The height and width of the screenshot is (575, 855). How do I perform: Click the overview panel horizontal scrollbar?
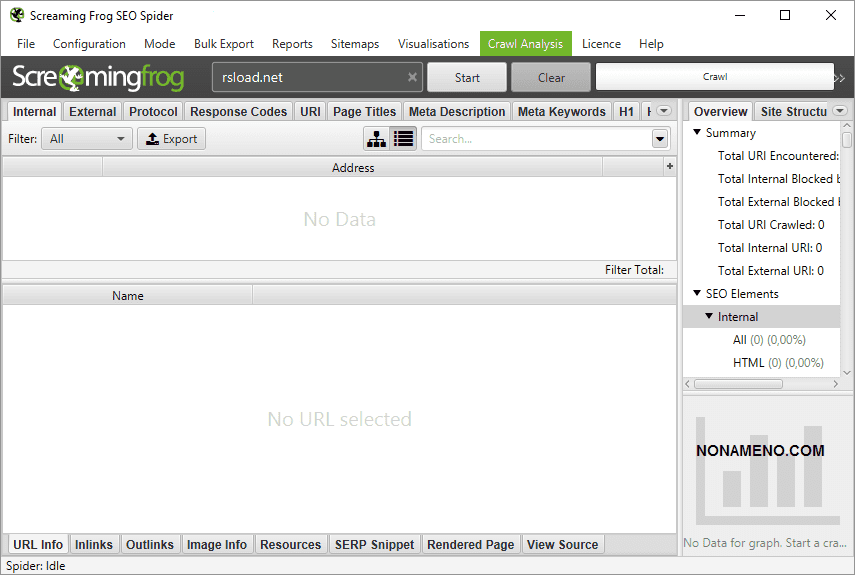[x=738, y=384]
